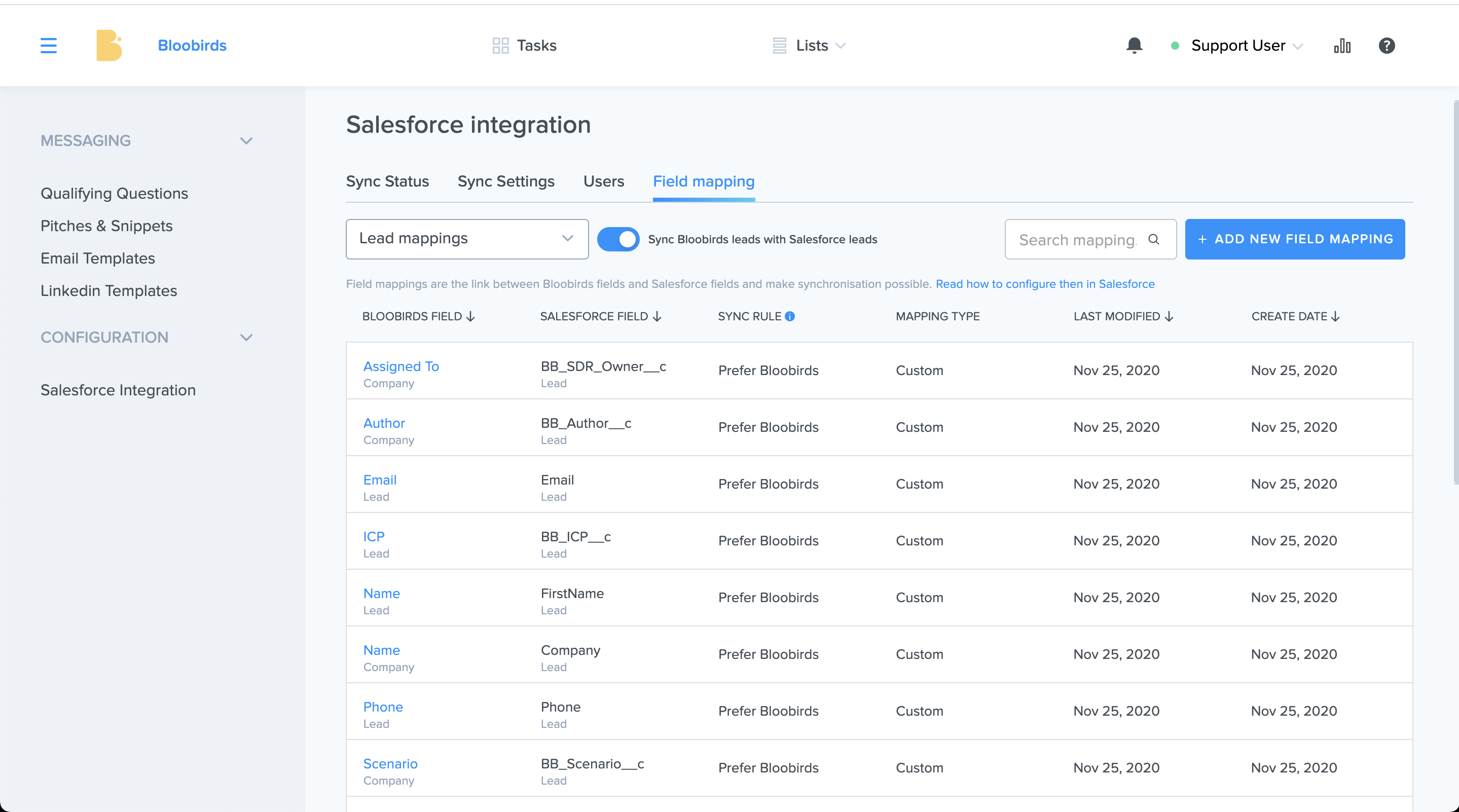The image size is (1459, 812).
Task: Sort by Create Date arrow
Action: coord(1335,316)
